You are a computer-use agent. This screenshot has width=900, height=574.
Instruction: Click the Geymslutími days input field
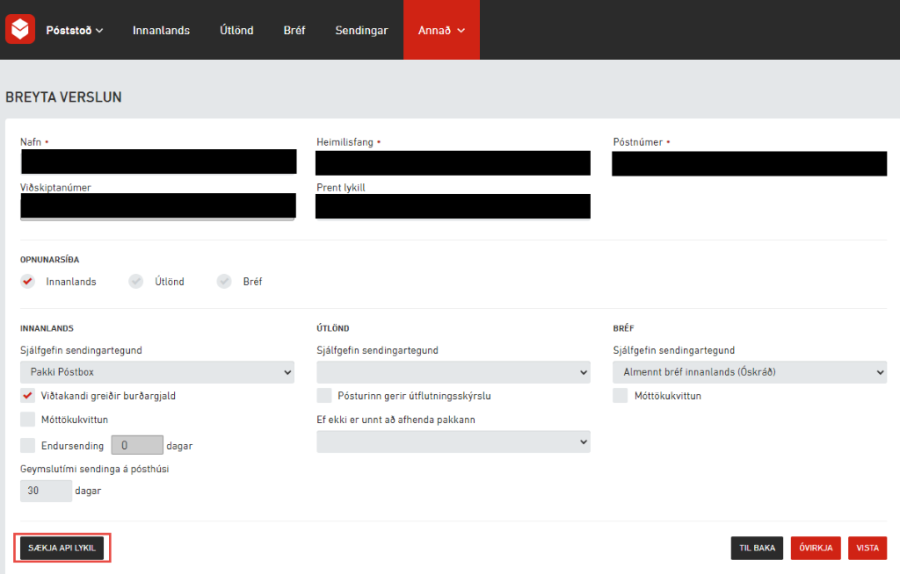tap(45, 491)
